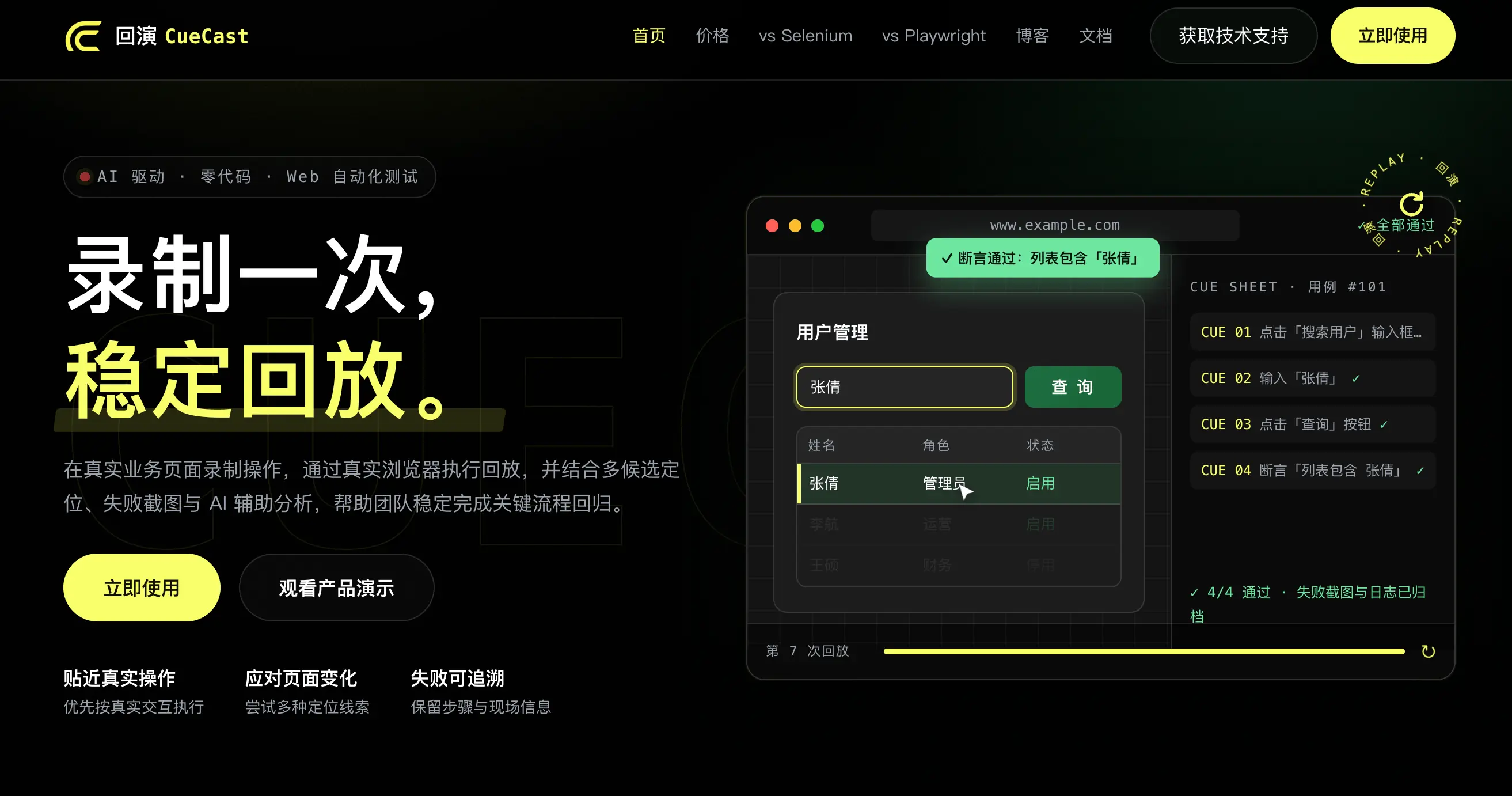Go to vs Selenium page
Viewport: 1512px width, 796px height.
pyautogui.click(x=806, y=36)
